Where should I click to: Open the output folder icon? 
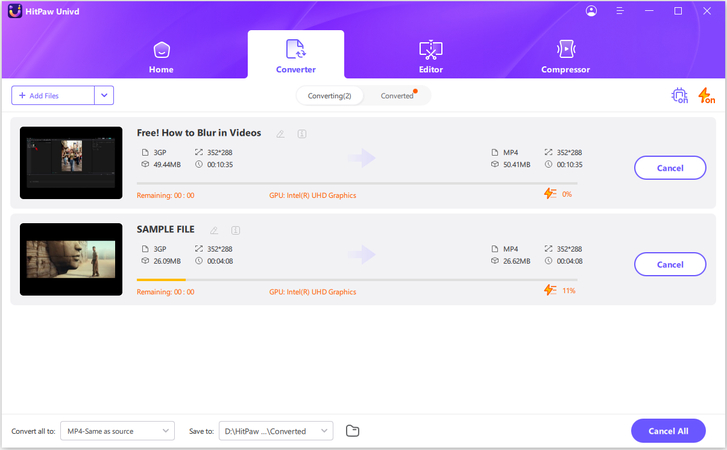[352, 431]
